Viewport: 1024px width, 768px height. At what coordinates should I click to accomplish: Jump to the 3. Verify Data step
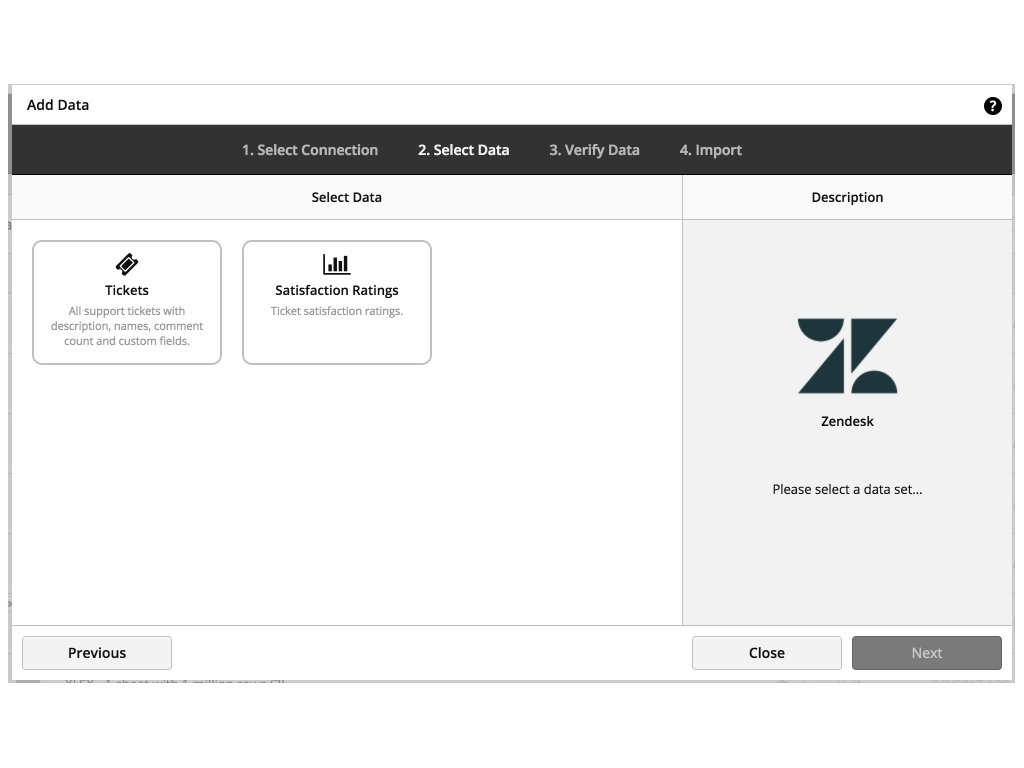[594, 150]
